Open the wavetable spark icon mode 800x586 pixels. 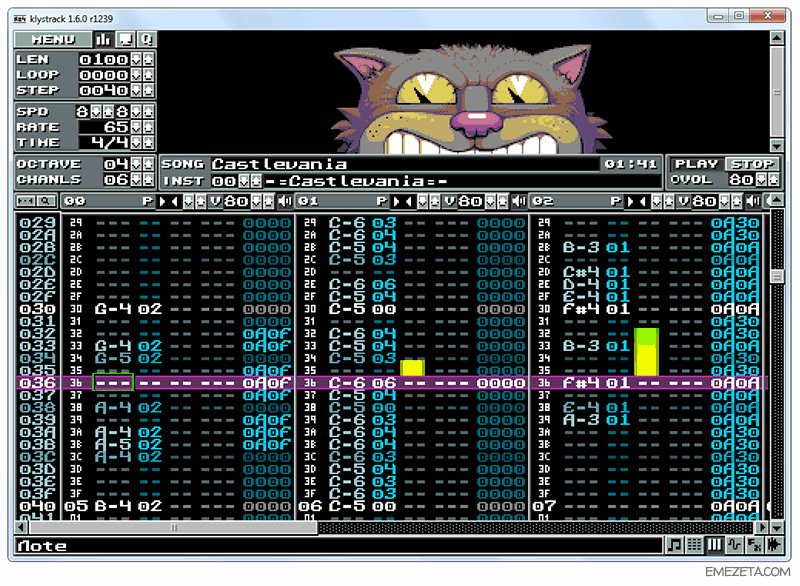(774, 545)
